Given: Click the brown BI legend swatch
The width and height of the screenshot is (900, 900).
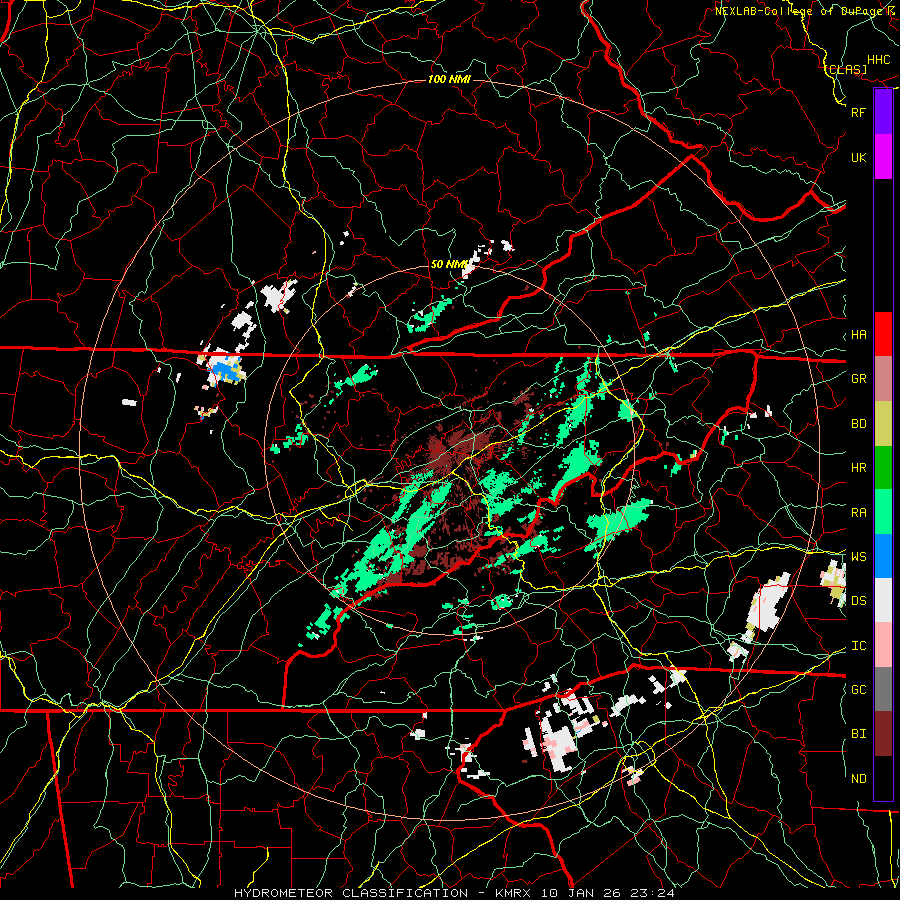Looking at the screenshot, I should pos(883,734).
